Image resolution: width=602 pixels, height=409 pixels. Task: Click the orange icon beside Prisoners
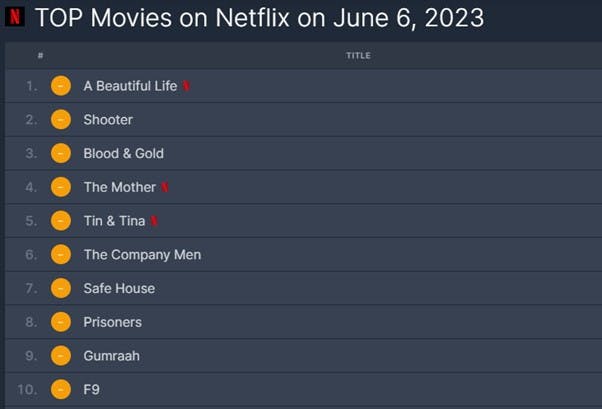tap(61, 322)
